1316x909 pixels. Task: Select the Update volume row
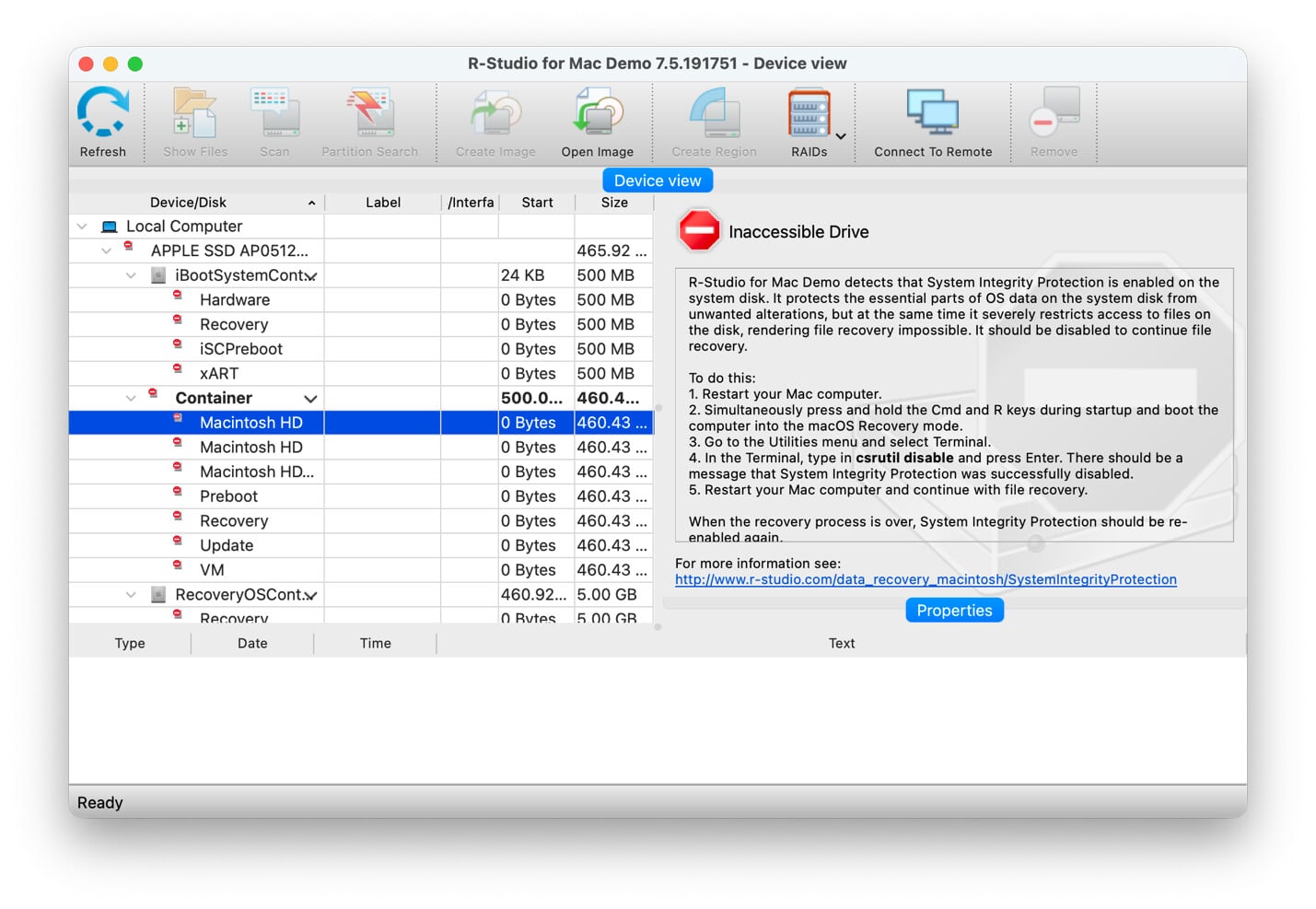pos(361,545)
